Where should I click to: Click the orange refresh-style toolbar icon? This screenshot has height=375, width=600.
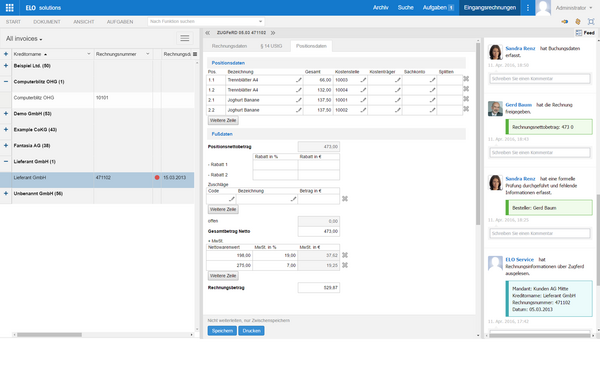578,22
